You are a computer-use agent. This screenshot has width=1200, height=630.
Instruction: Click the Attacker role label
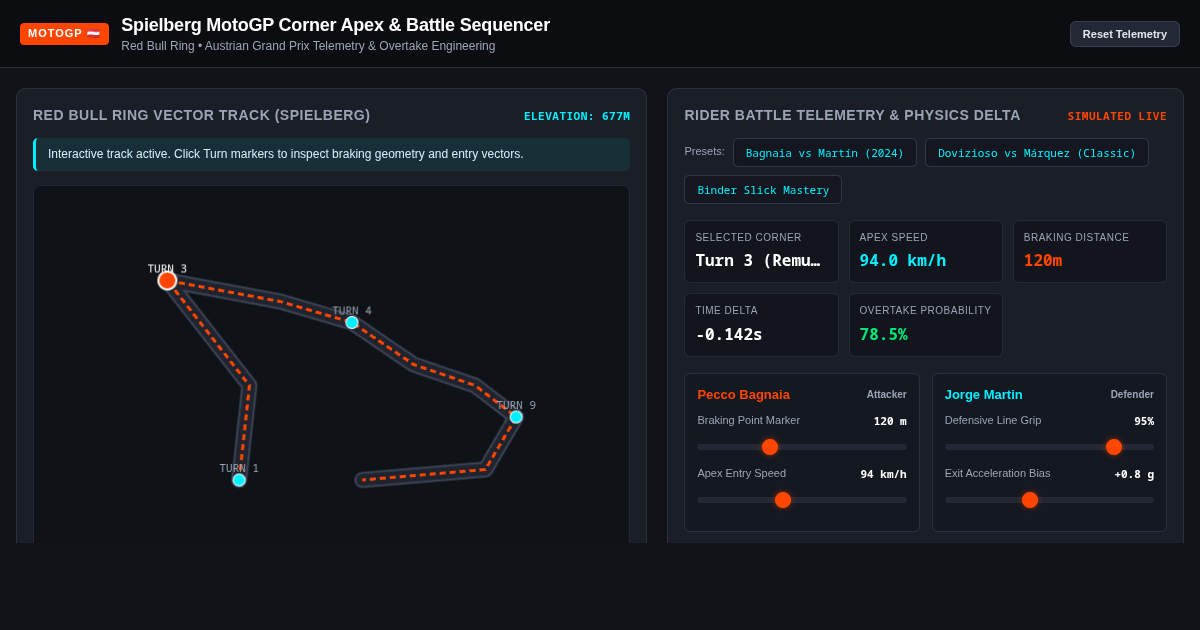887,394
